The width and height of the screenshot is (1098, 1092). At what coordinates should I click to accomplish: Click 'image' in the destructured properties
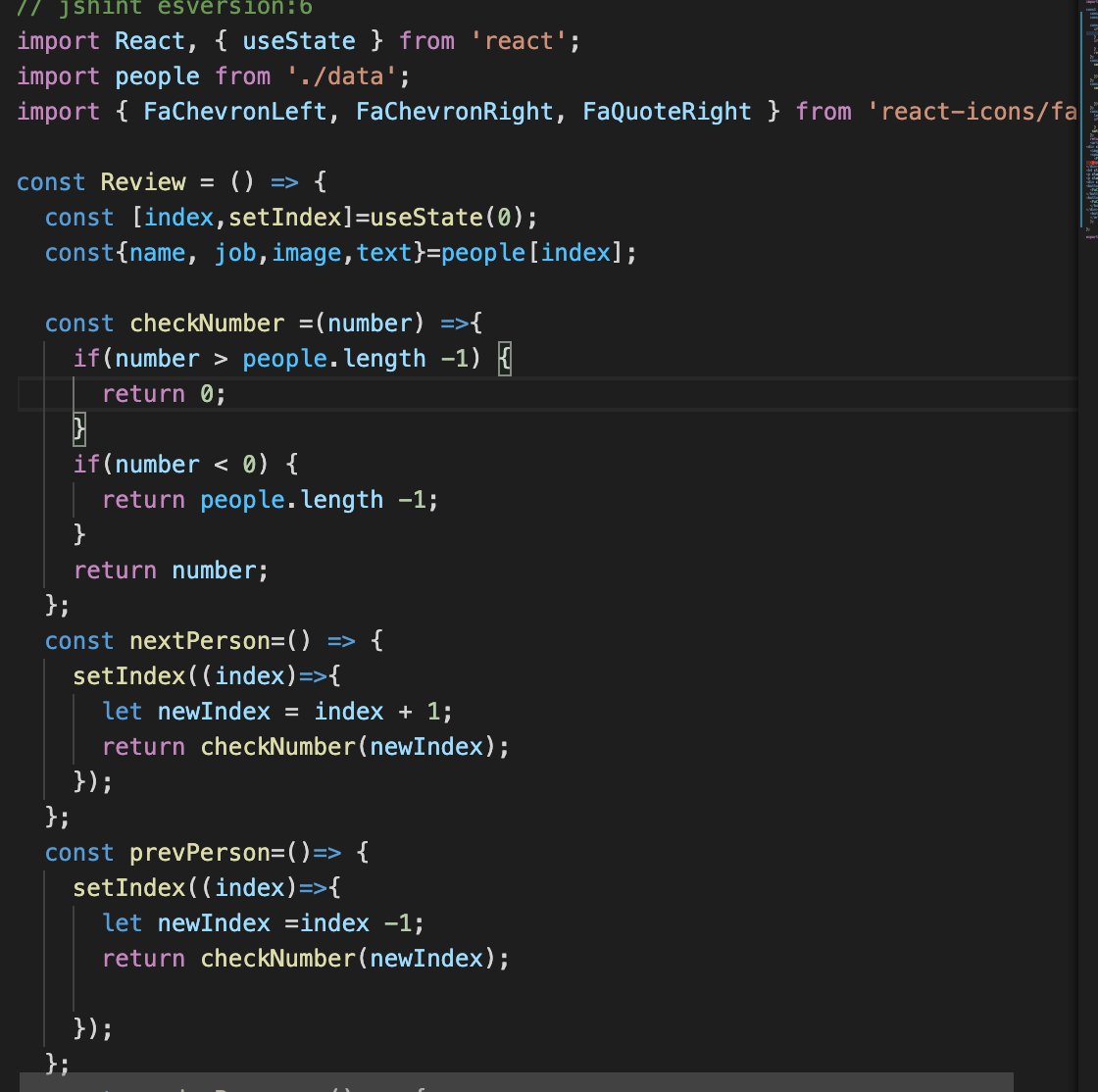[306, 252]
